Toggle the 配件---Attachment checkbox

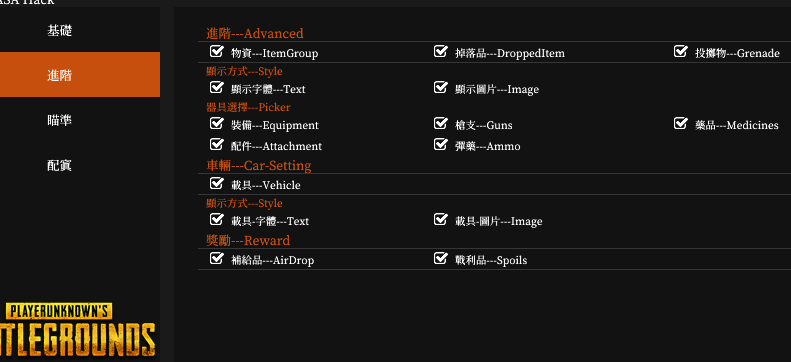click(216, 145)
